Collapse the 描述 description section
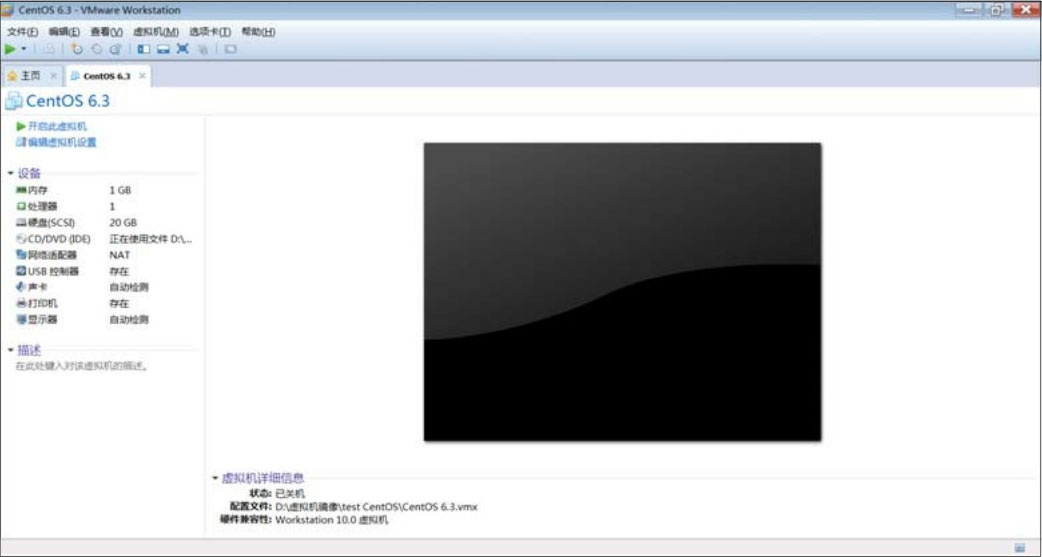 click(11, 350)
